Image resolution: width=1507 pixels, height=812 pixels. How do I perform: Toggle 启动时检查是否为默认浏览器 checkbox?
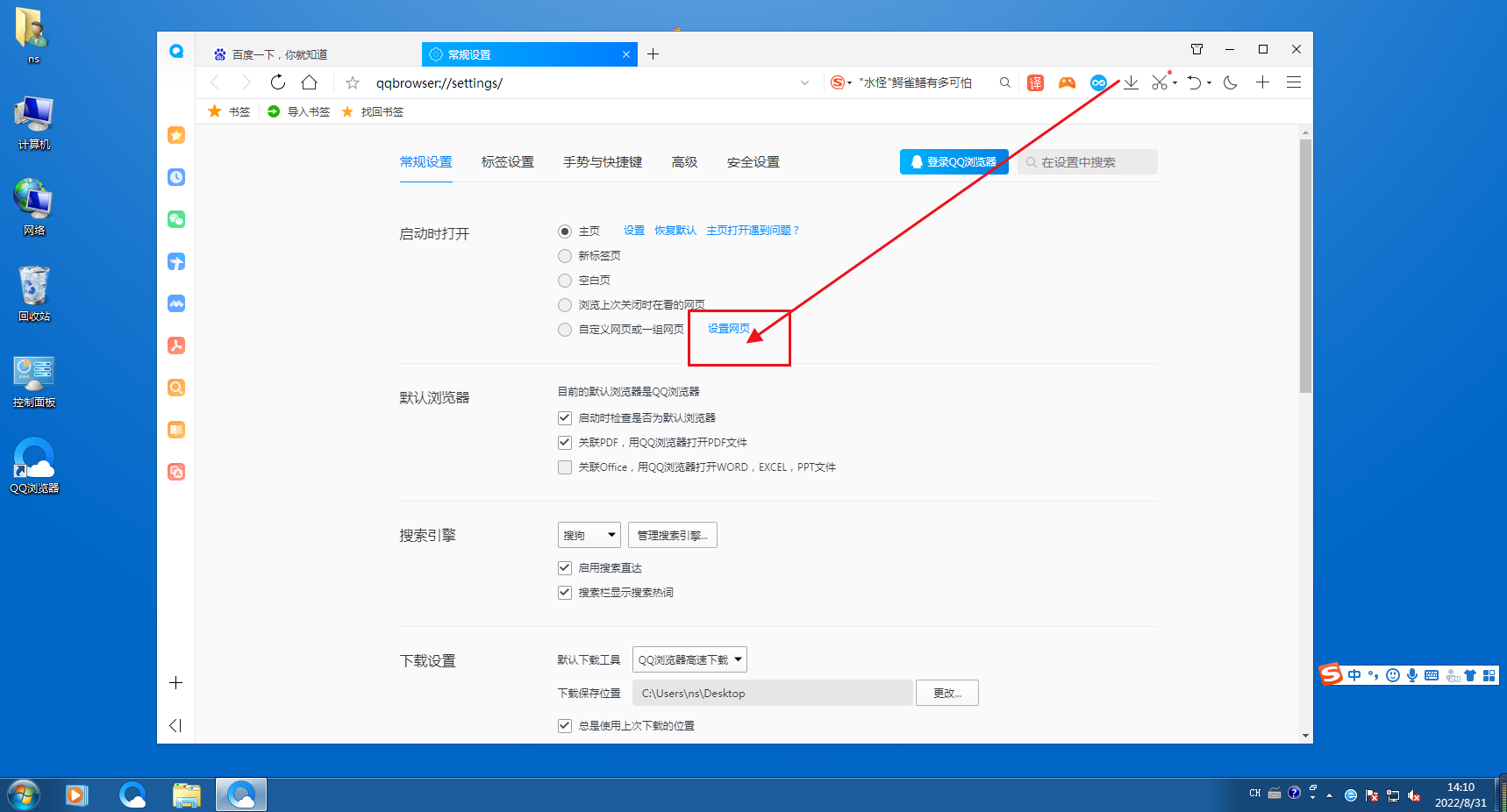click(565, 418)
